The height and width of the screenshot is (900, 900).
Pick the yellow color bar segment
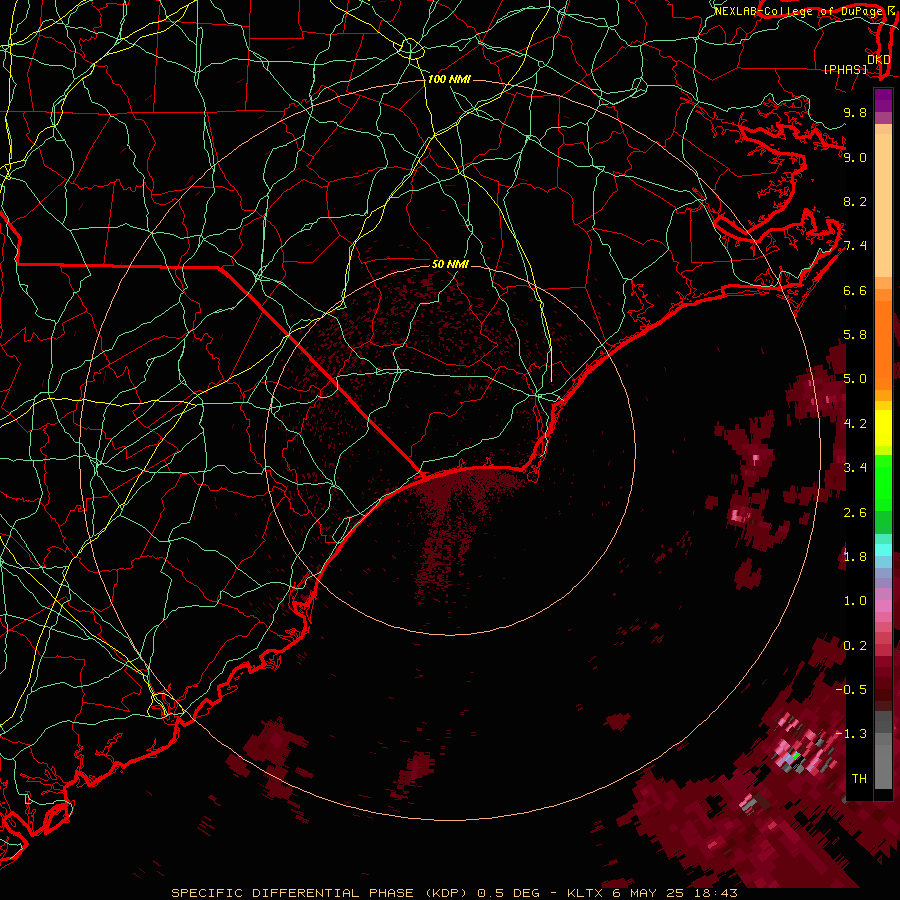(x=883, y=428)
